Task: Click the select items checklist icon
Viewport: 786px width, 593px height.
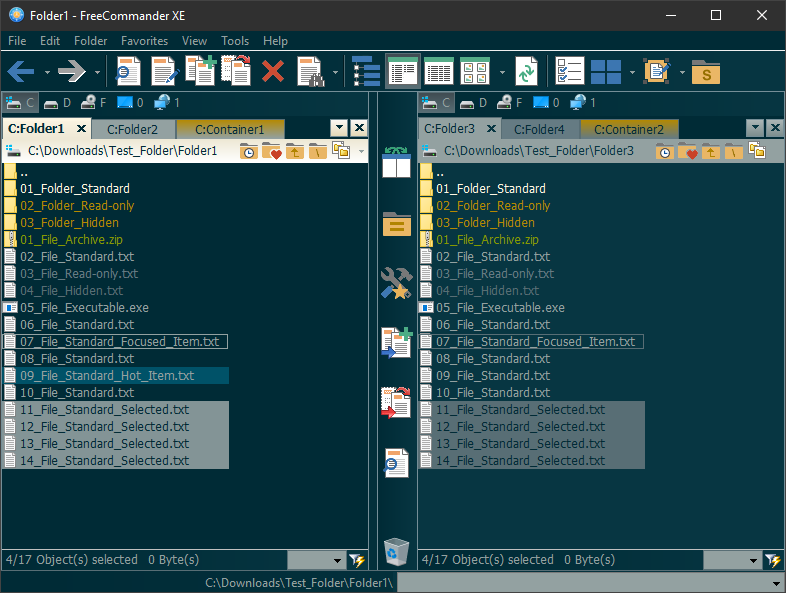Action: tap(569, 72)
